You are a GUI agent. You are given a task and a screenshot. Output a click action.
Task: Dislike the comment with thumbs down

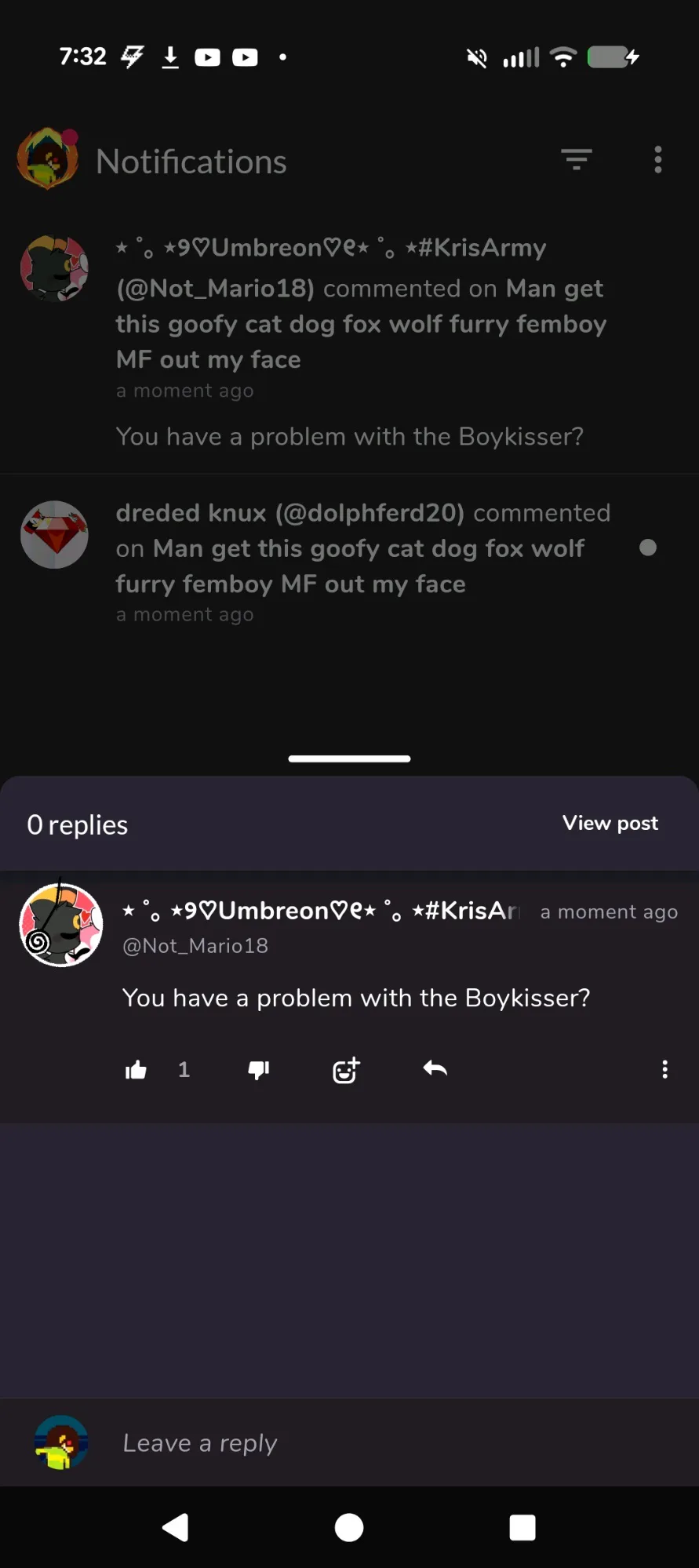pyautogui.click(x=259, y=1070)
